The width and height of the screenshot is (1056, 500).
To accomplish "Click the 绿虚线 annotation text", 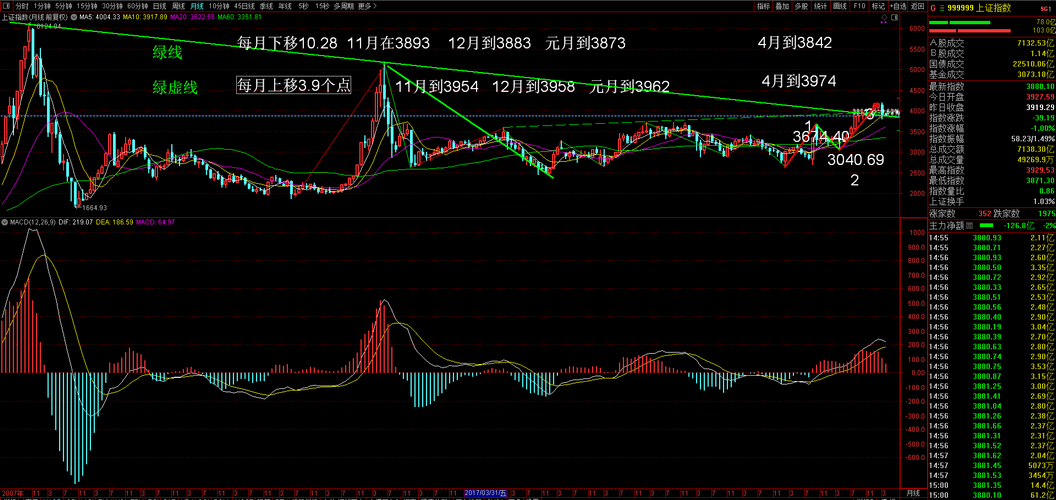I will (174, 88).
